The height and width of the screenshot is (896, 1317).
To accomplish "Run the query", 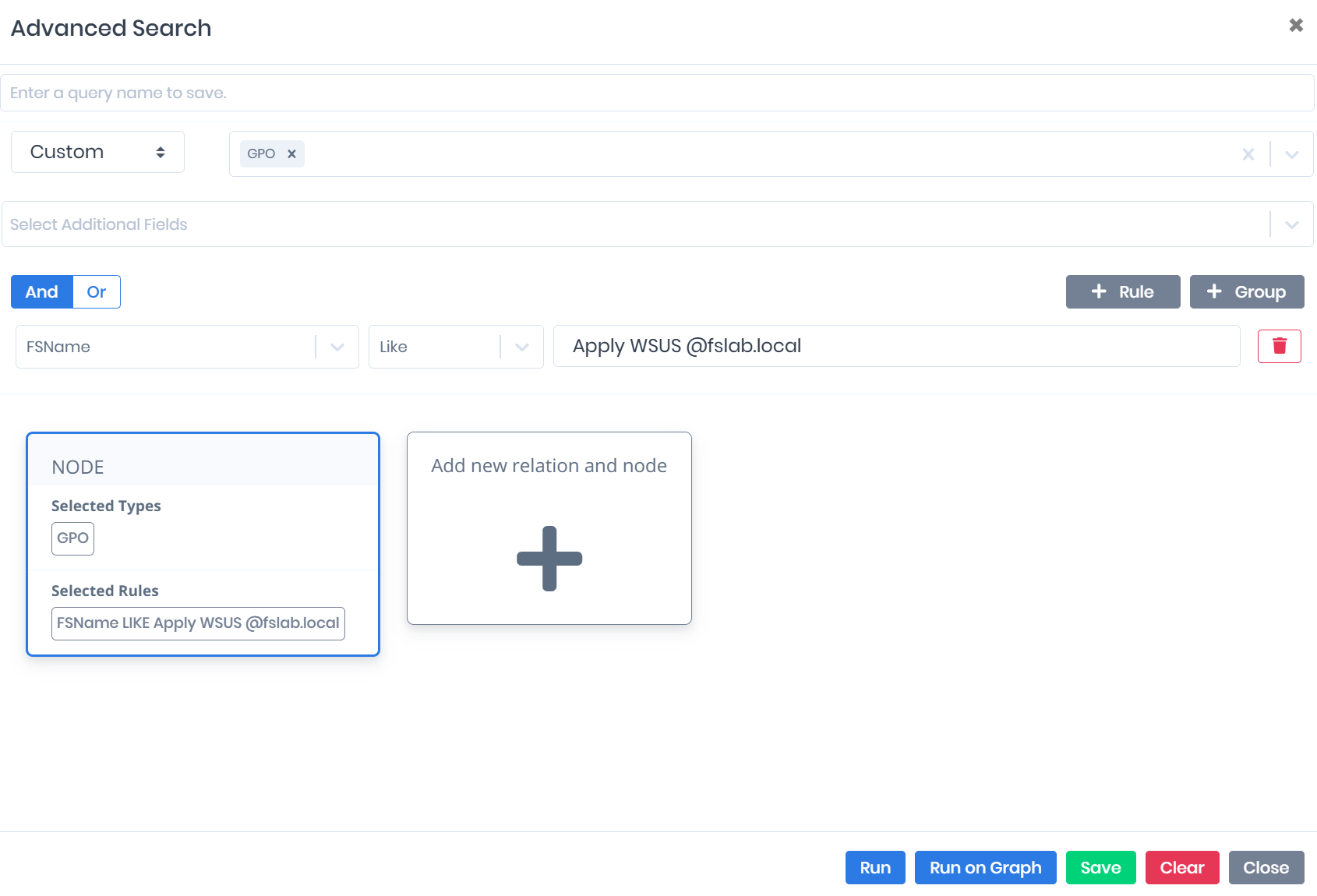I will pos(874,867).
